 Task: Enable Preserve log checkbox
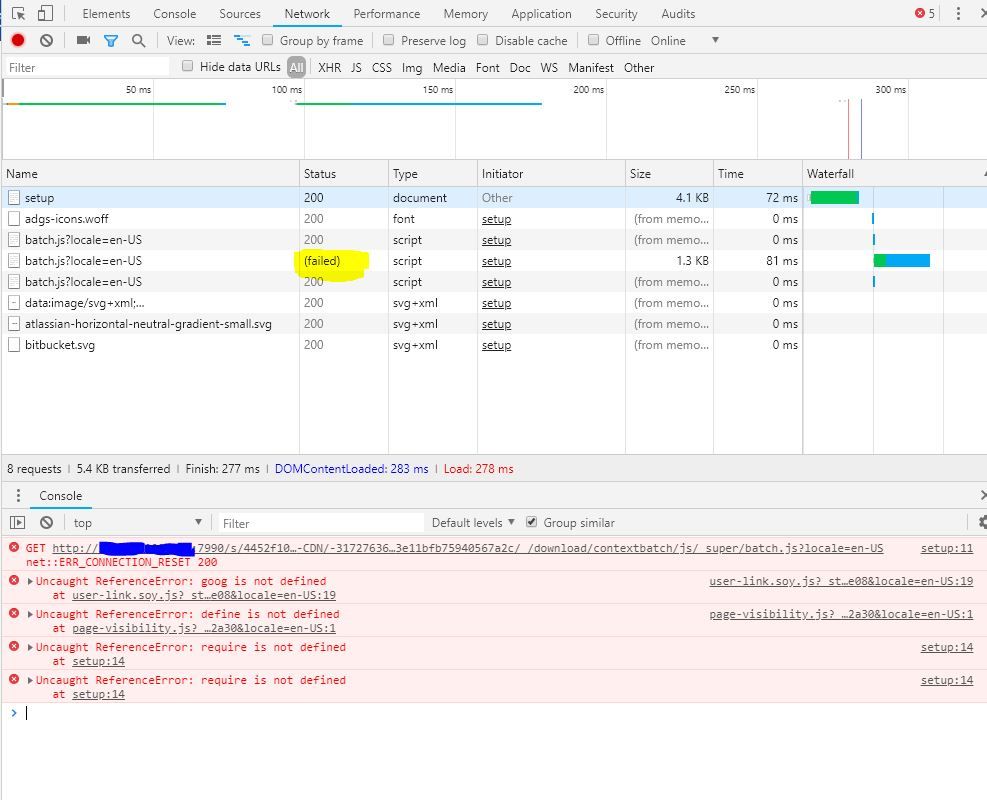point(388,40)
